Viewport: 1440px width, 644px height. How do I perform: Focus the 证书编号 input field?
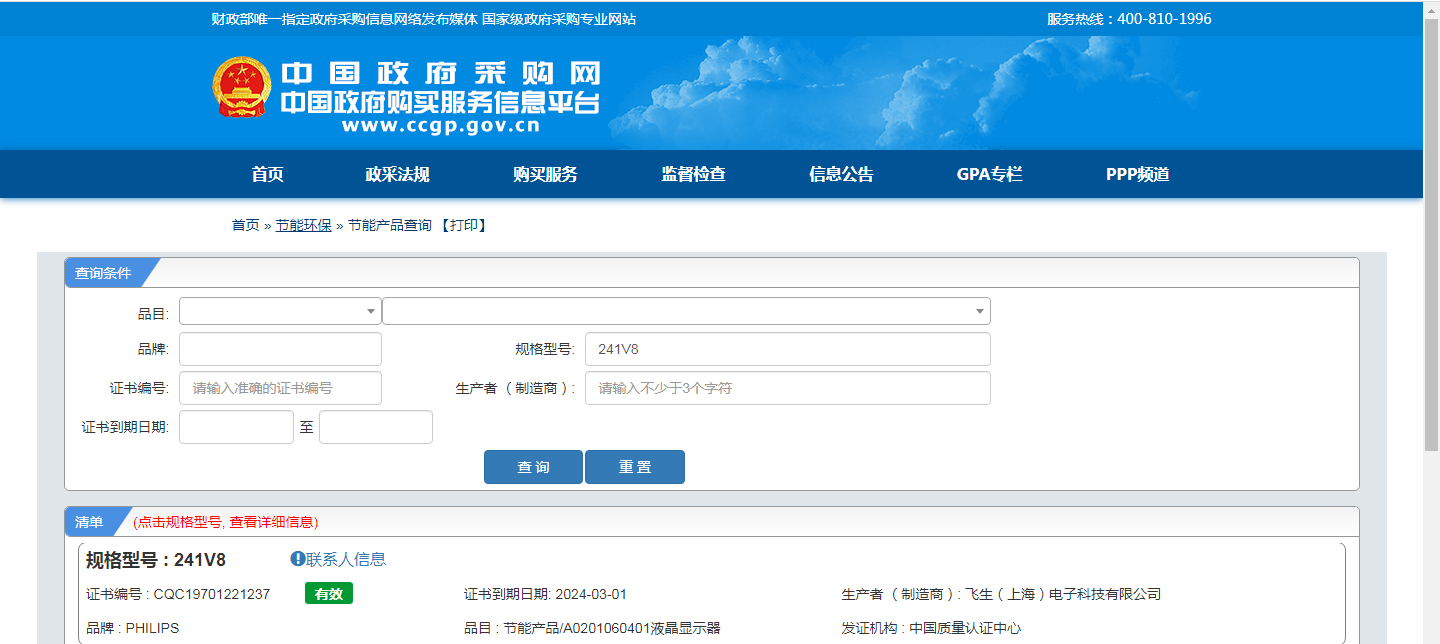pos(280,388)
